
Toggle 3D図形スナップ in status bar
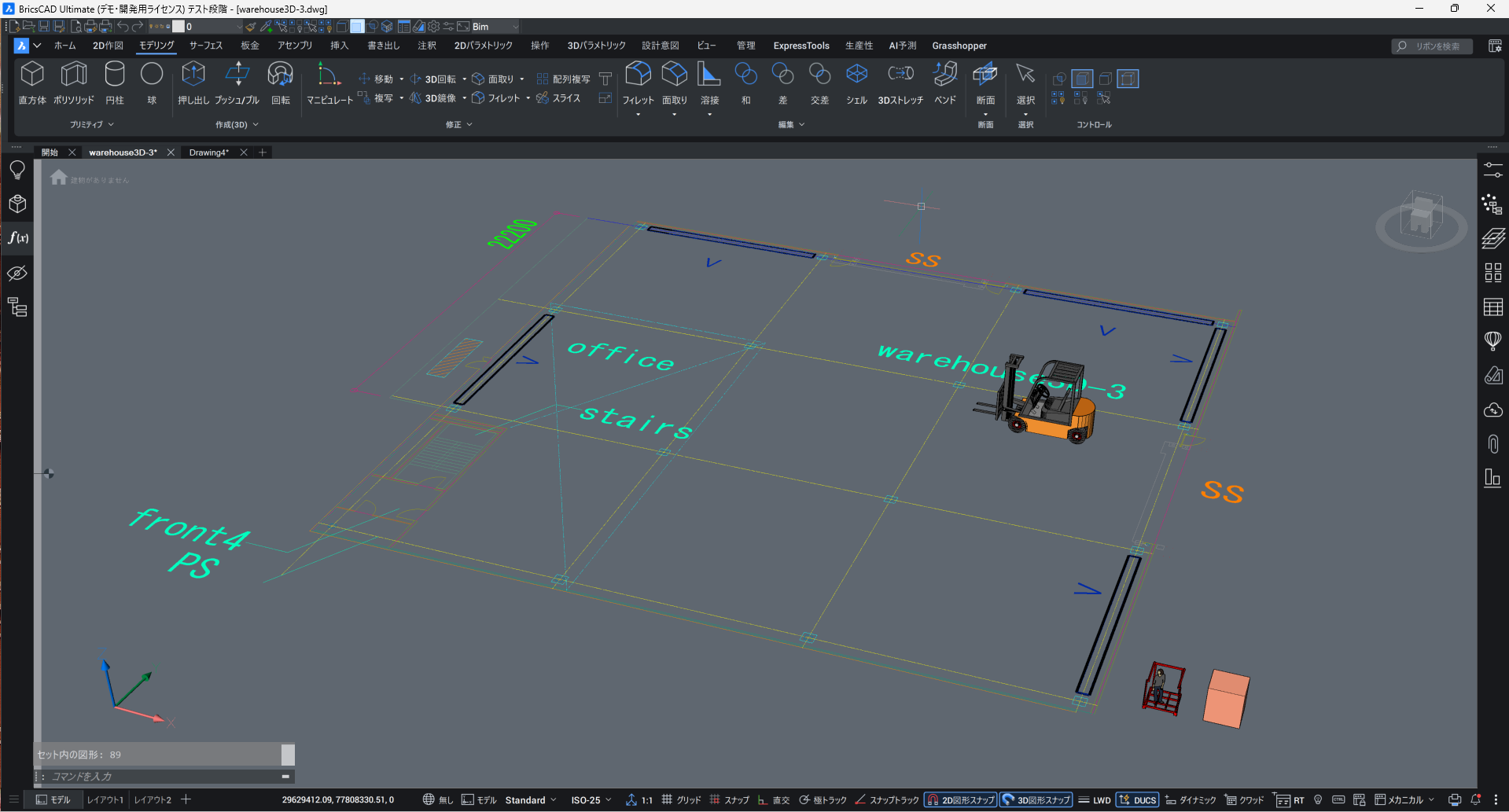pos(1036,800)
